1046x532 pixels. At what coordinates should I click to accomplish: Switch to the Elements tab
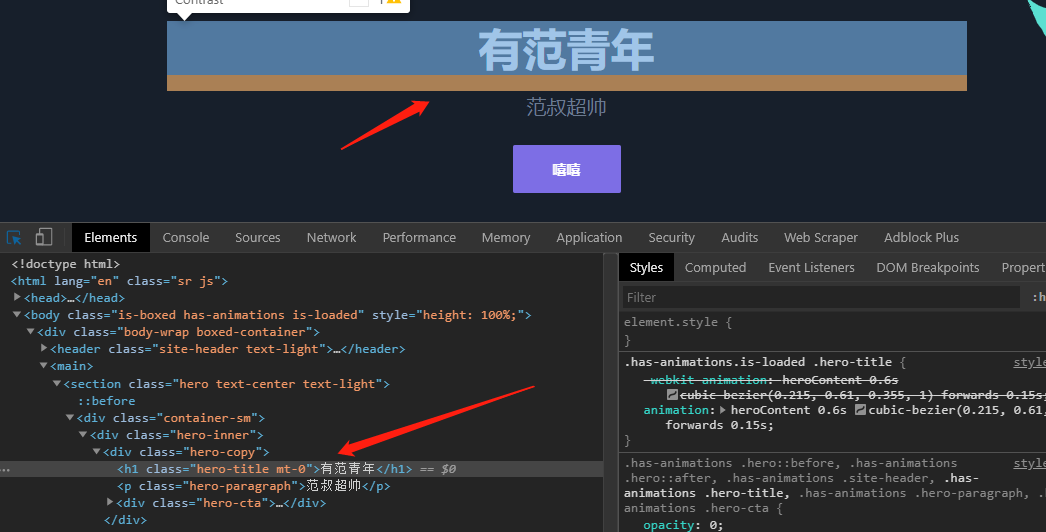(x=111, y=238)
